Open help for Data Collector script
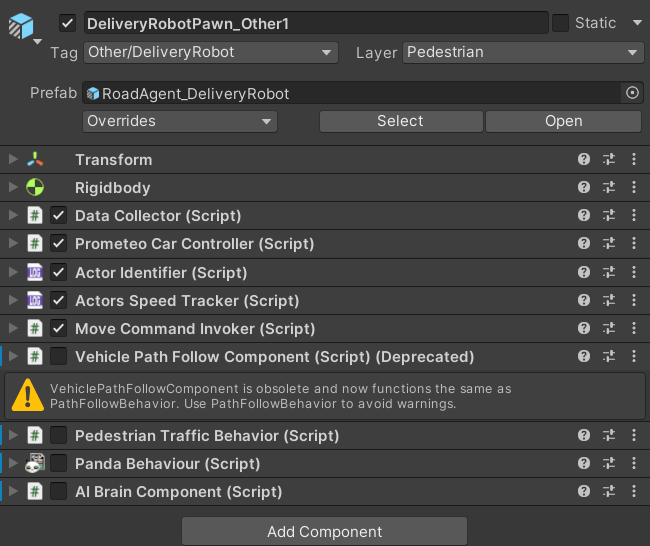The width and height of the screenshot is (650, 546). tap(584, 215)
